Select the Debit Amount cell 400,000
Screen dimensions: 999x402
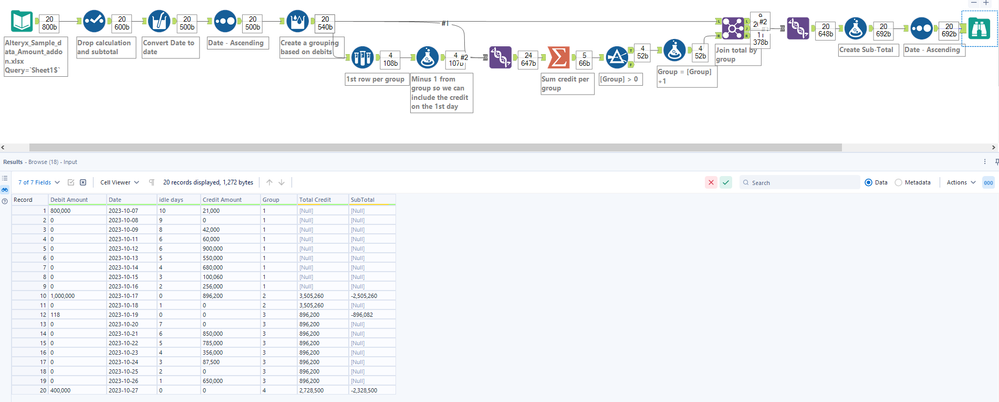[77, 390]
